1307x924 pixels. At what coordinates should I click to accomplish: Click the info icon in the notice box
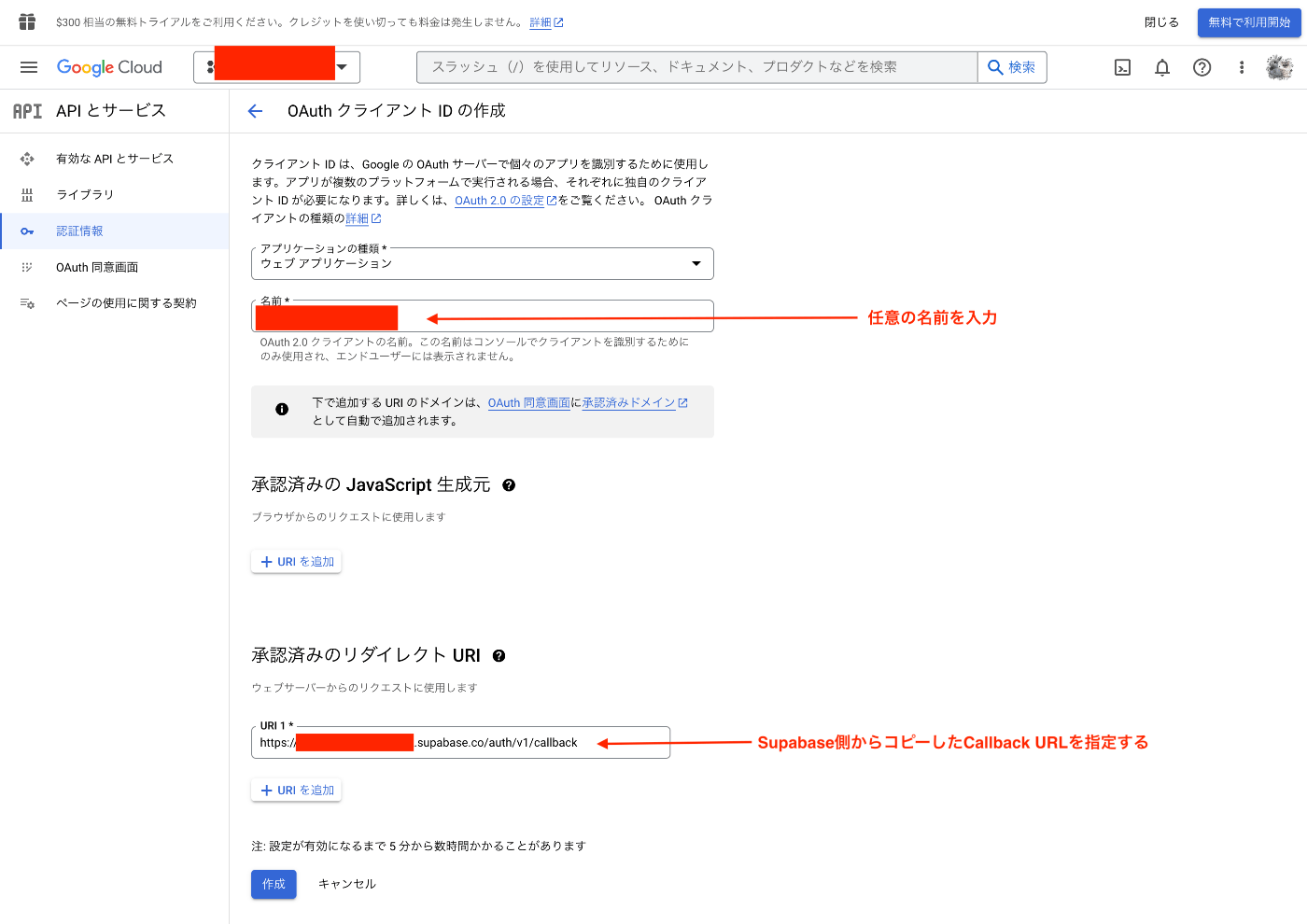point(282,409)
